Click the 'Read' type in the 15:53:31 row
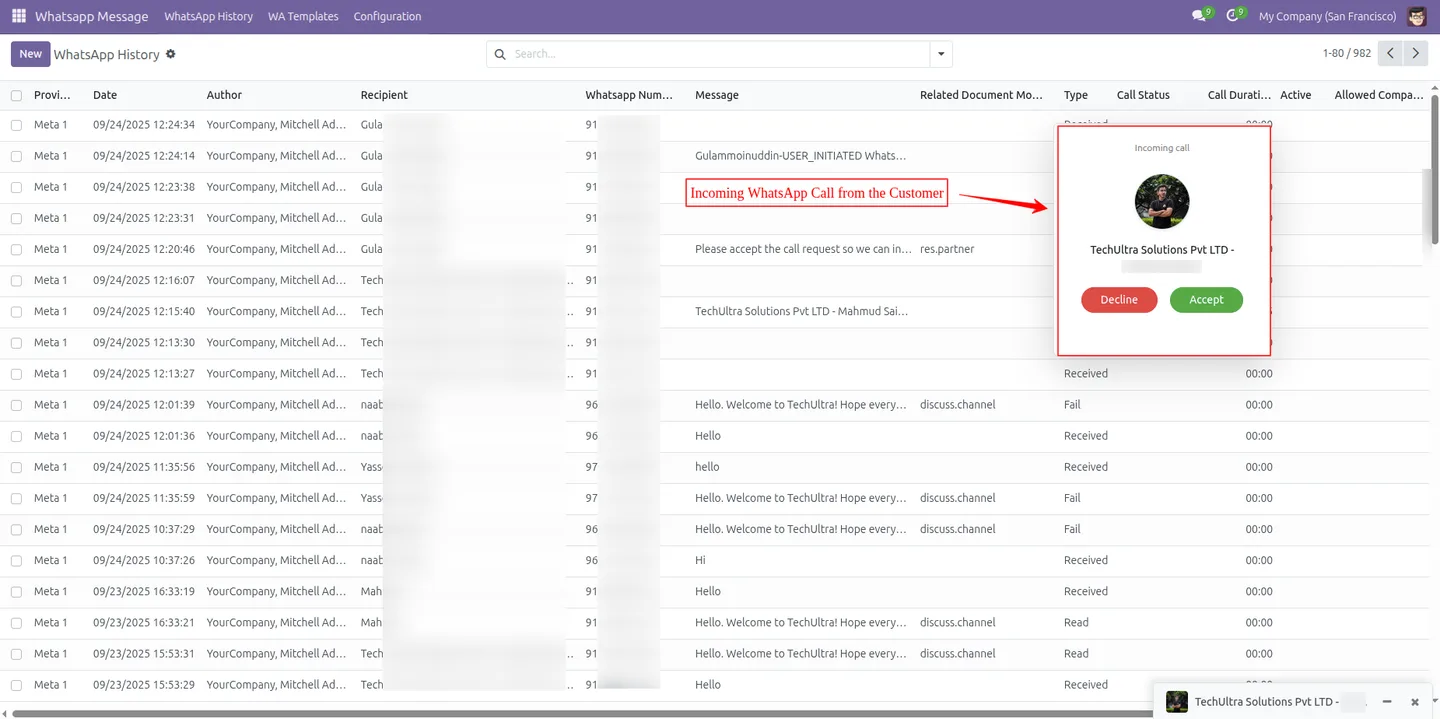The width and height of the screenshot is (1440, 719). point(1076,654)
